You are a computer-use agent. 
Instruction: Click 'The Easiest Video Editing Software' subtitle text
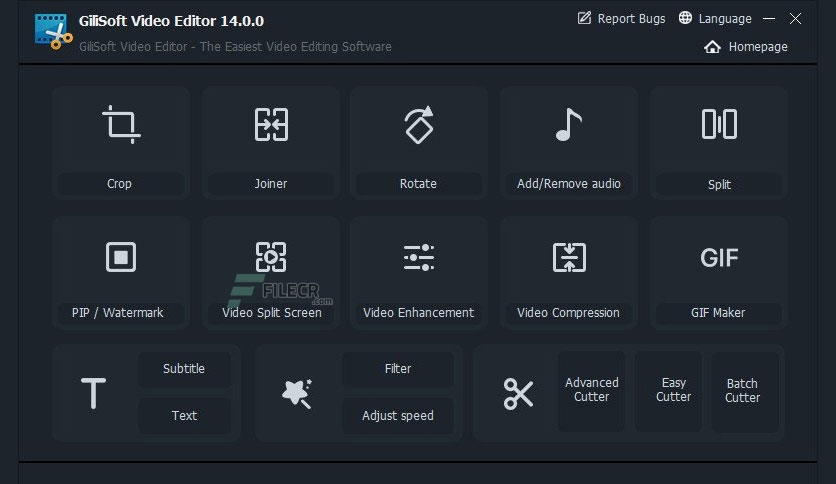coord(295,47)
